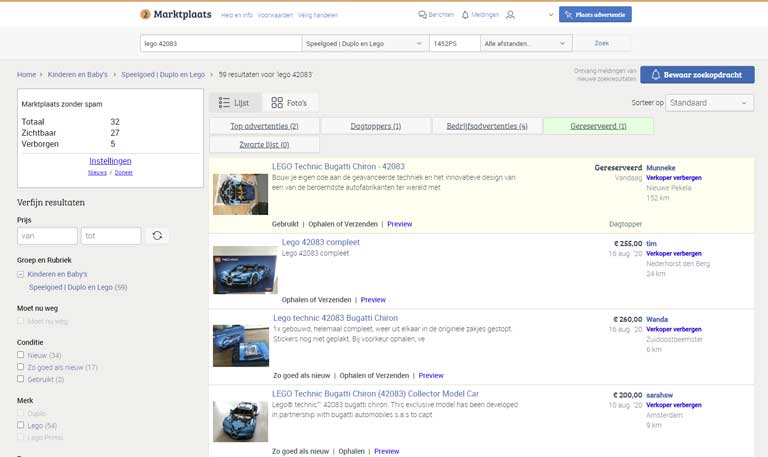Check the Lego Primo brand checkbox
Image resolution: width=768 pixels, height=457 pixels.
coord(21,437)
